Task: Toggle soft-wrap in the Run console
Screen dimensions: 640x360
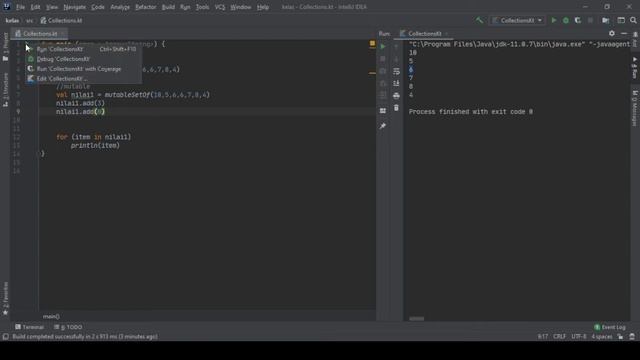Action: (396, 71)
